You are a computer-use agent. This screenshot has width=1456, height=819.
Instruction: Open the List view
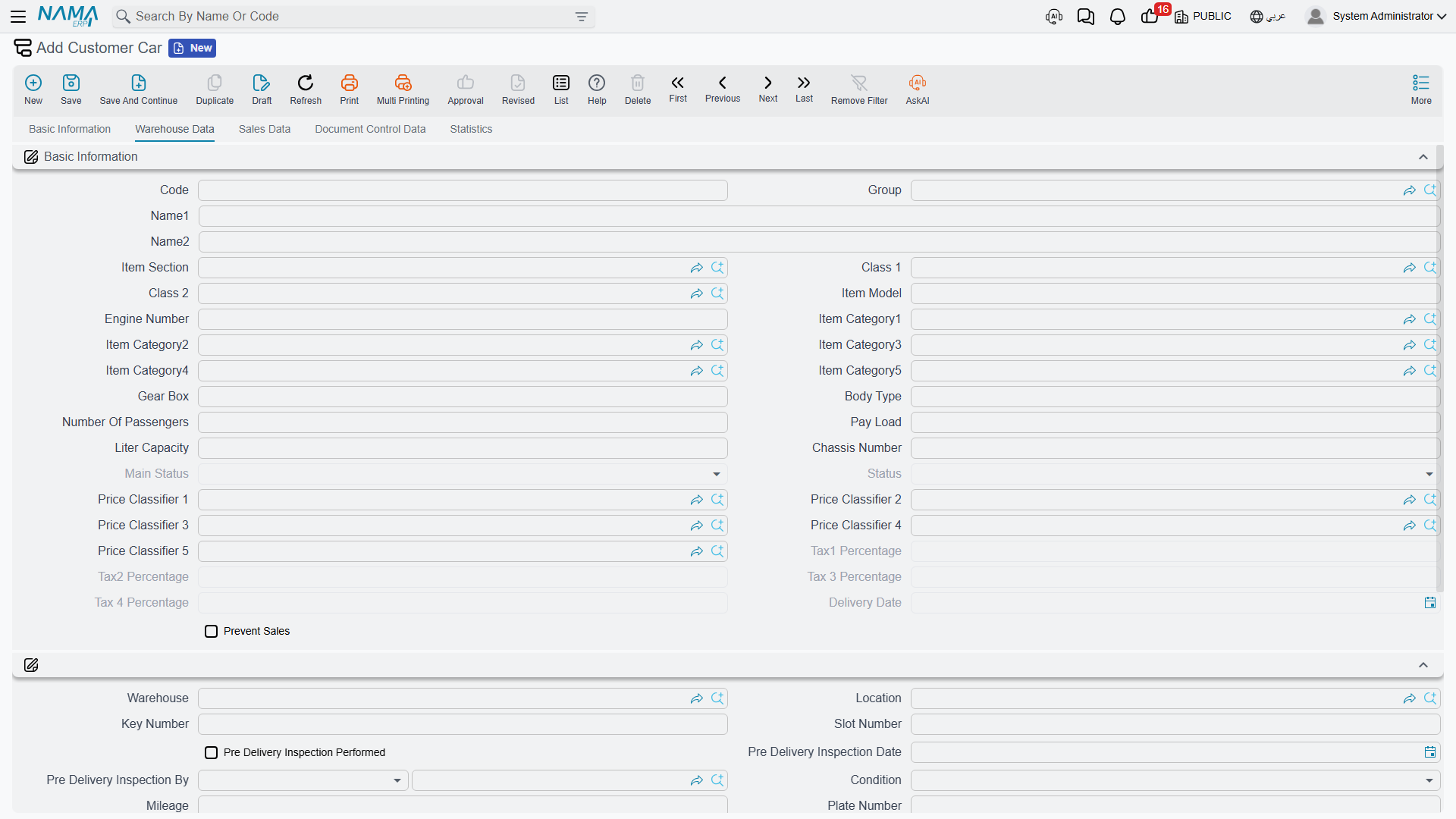pyautogui.click(x=561, y=89)
